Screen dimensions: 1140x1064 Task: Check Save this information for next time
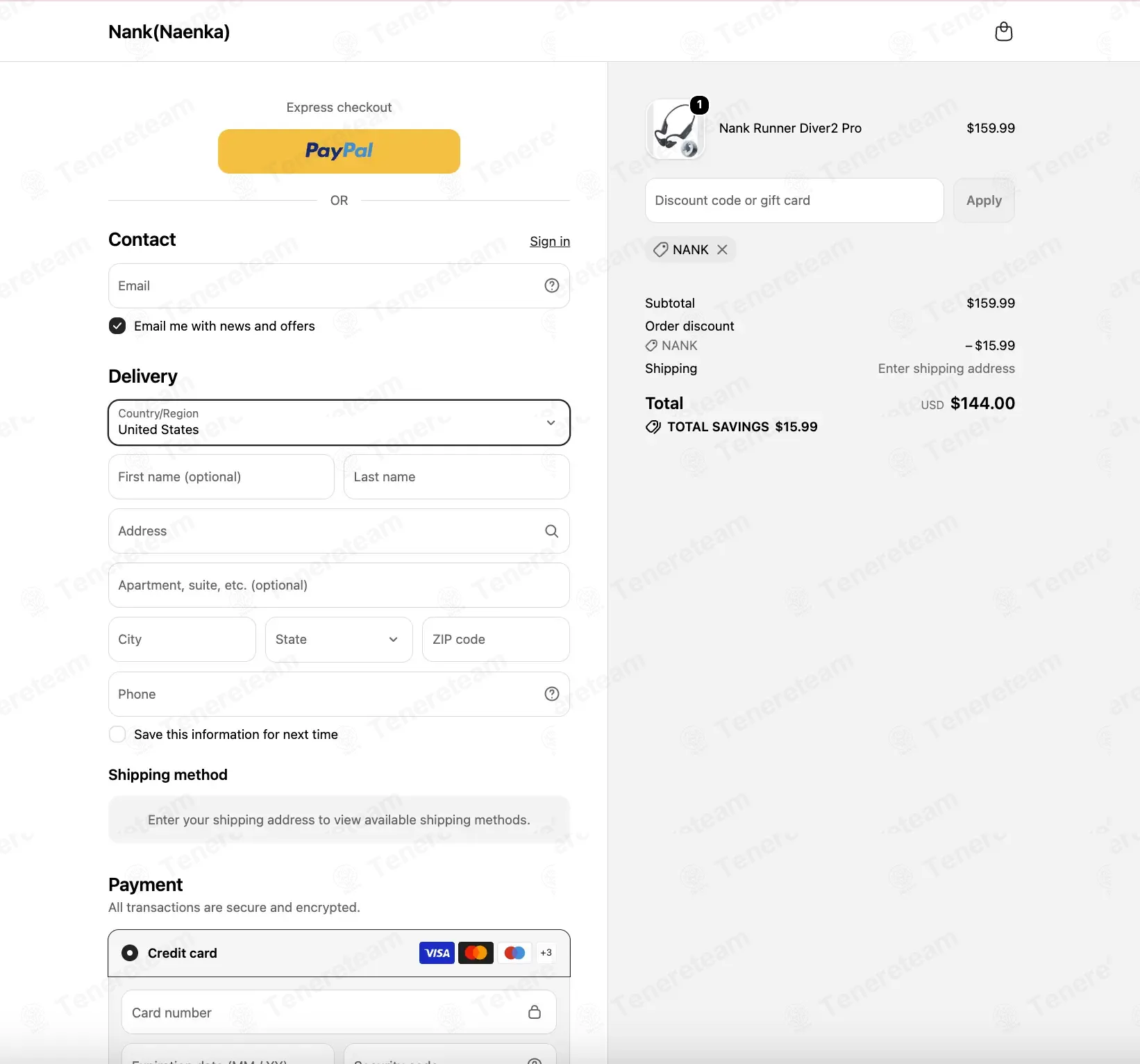[x=117, y=734]
